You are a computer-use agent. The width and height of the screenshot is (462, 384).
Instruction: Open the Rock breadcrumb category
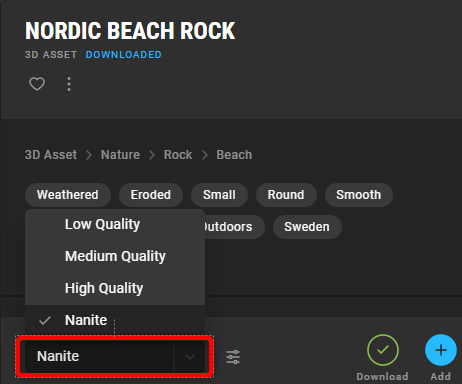178,155
